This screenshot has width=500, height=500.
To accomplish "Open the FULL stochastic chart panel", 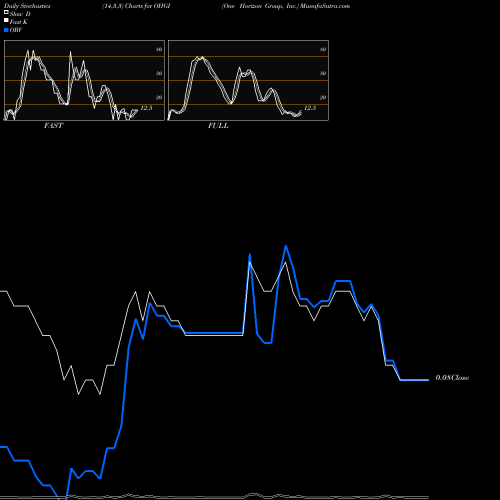I will pos(248,80).
